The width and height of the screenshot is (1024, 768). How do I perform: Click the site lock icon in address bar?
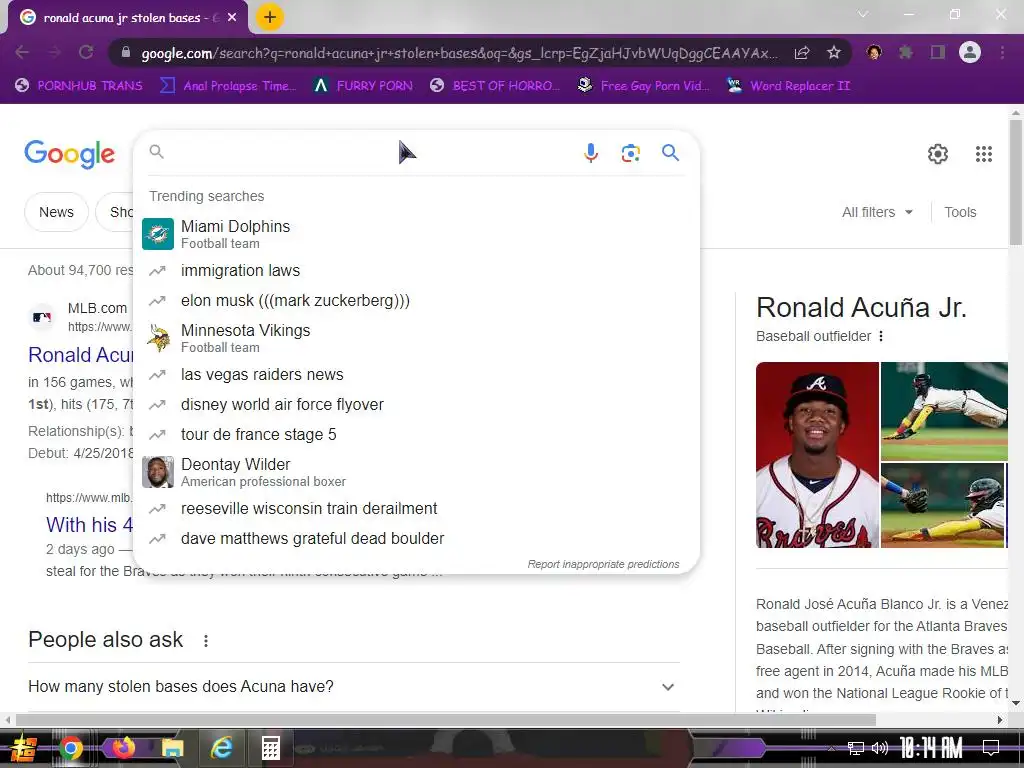[x=126, y=52]
